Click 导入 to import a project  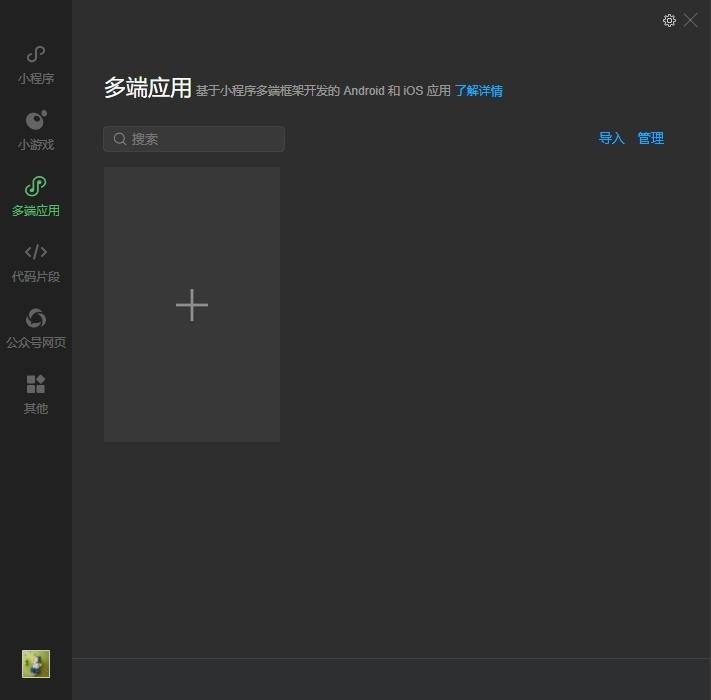tap(611, 138)
